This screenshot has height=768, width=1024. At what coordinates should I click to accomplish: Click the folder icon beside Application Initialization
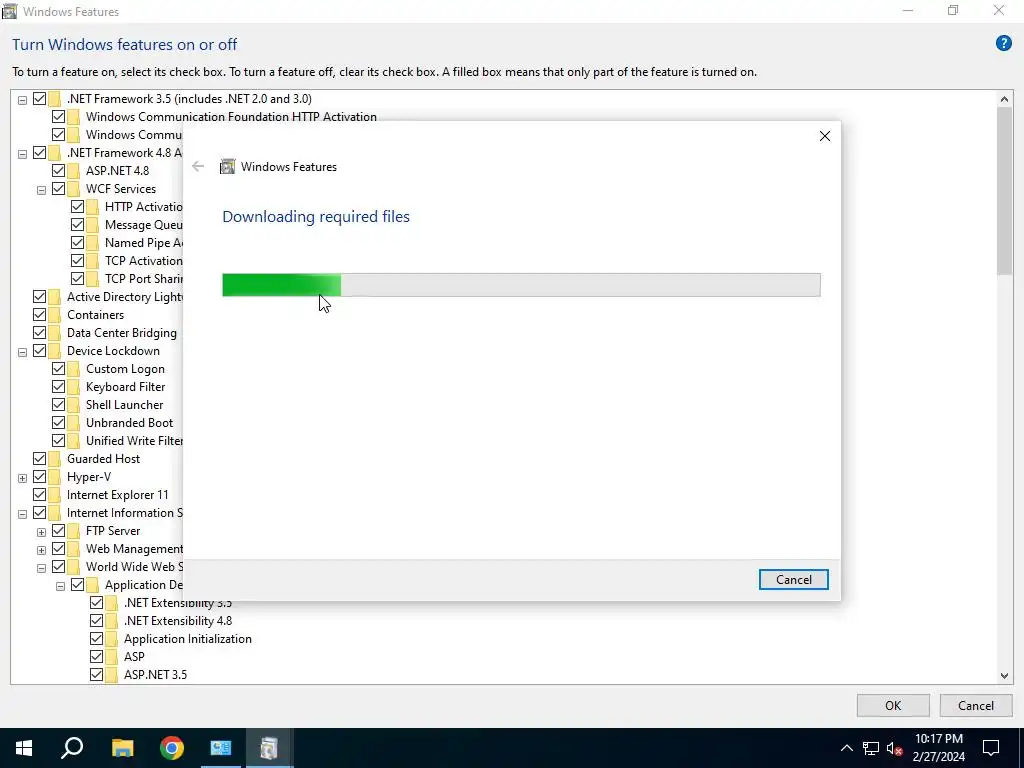pos(112,639)
